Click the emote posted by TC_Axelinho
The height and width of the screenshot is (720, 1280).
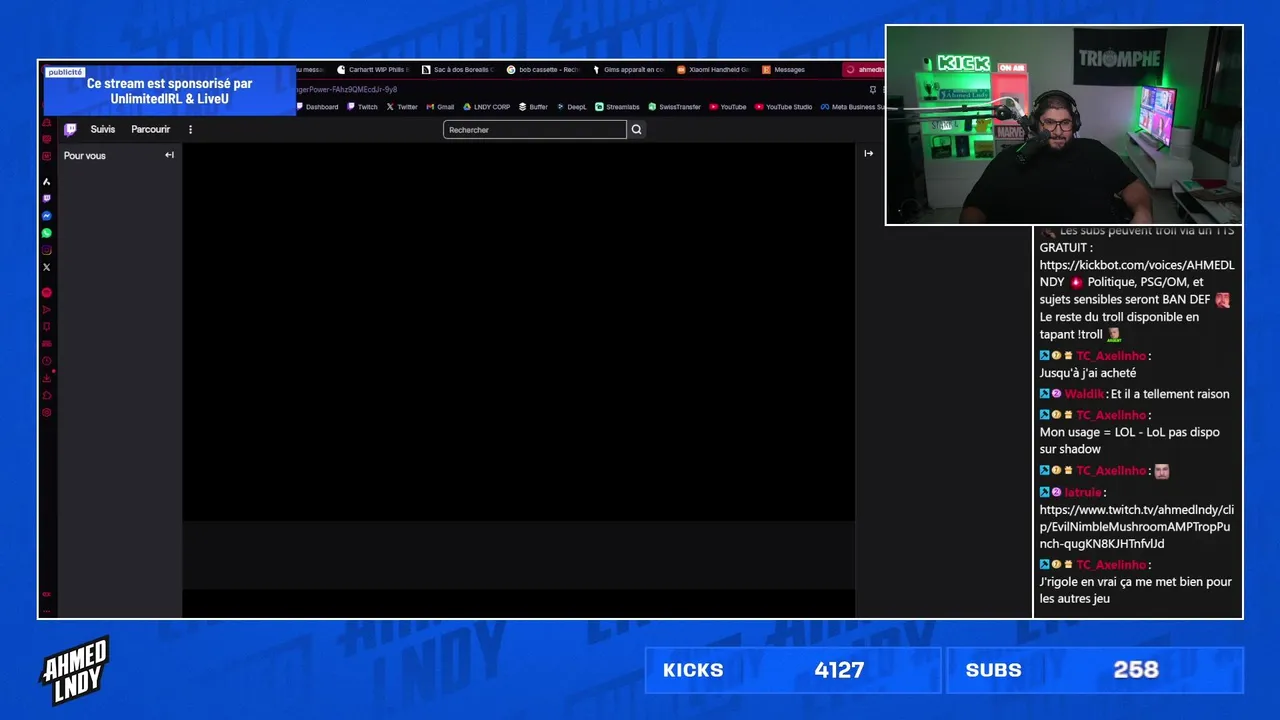[x=1162, y=471]
